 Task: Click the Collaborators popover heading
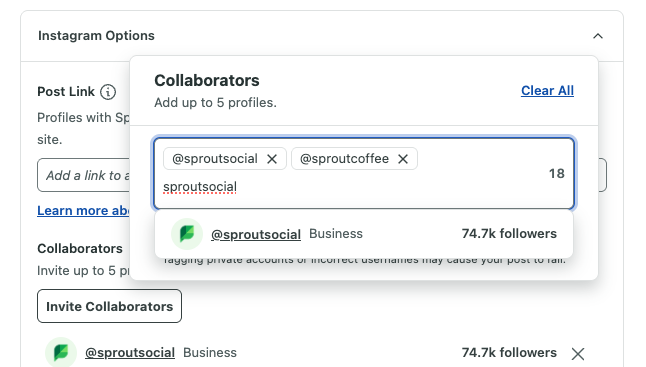pos(207,80)
